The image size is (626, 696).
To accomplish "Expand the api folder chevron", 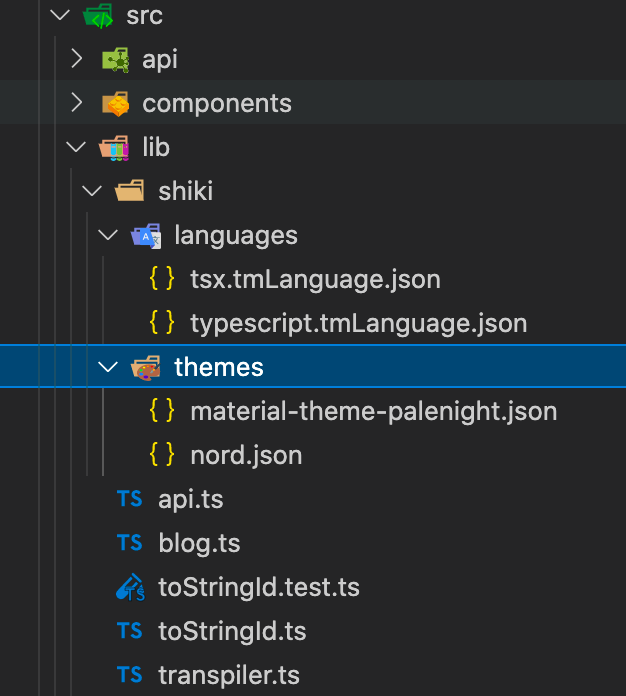I will click(77, 60).
